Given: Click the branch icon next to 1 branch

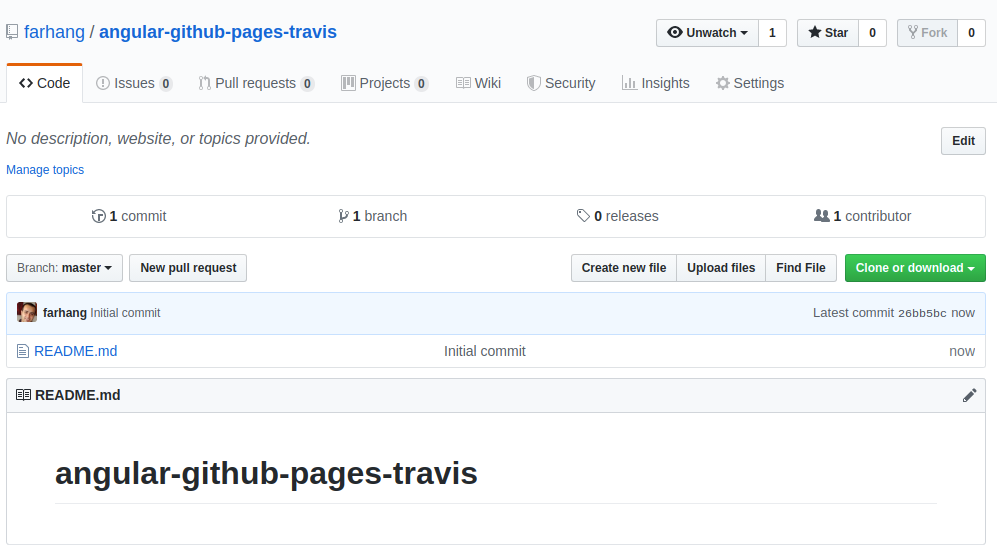Looking at the screenshot, I should (x=343, y=216).
